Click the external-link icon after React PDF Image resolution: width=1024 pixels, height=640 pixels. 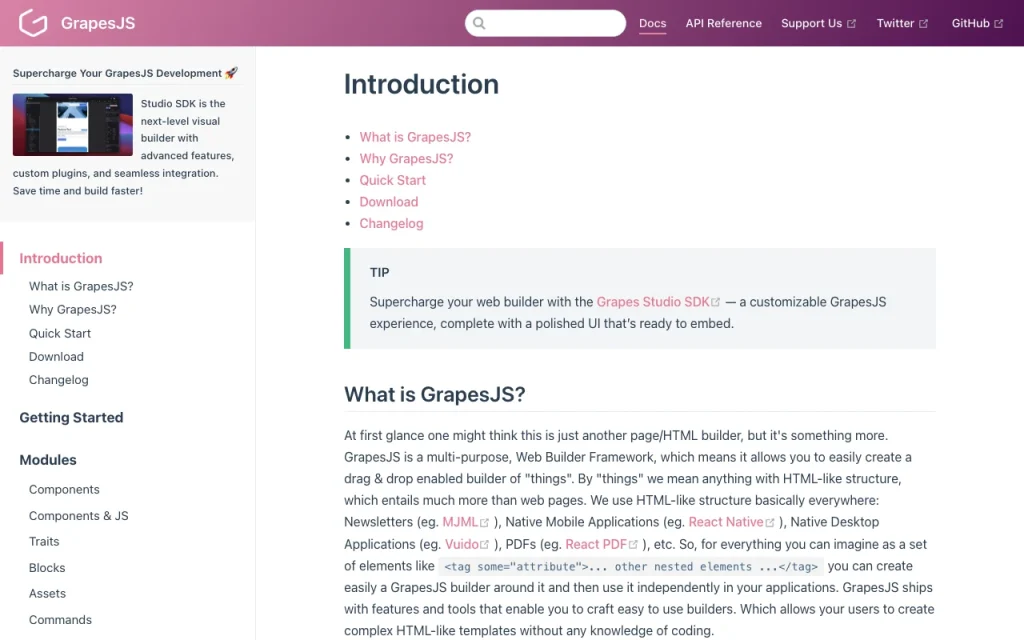tap(633, 545)
